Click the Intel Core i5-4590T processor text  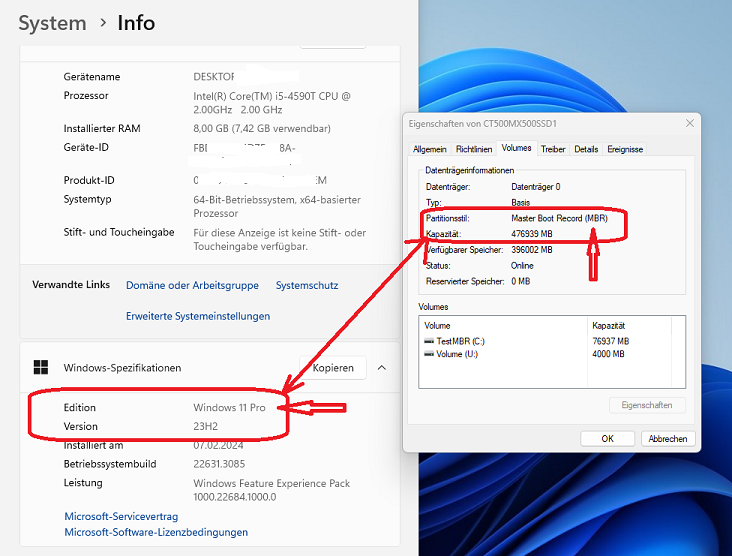pos(272,103)
